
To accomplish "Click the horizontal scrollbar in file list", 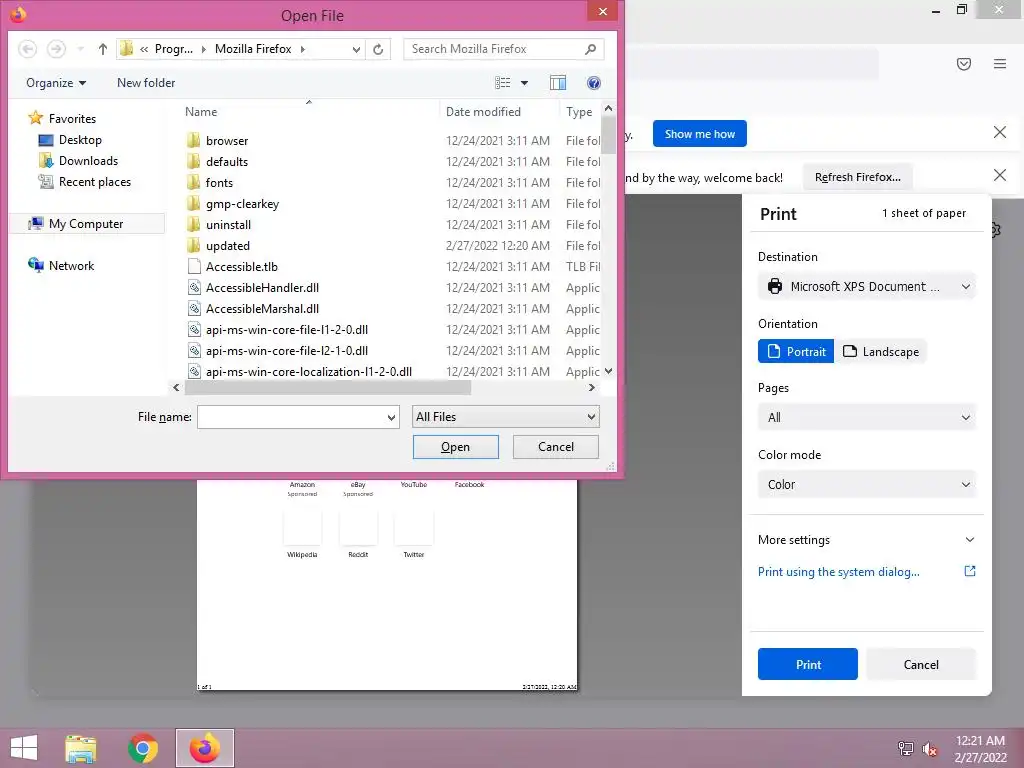I will click(x=327, y=388).
